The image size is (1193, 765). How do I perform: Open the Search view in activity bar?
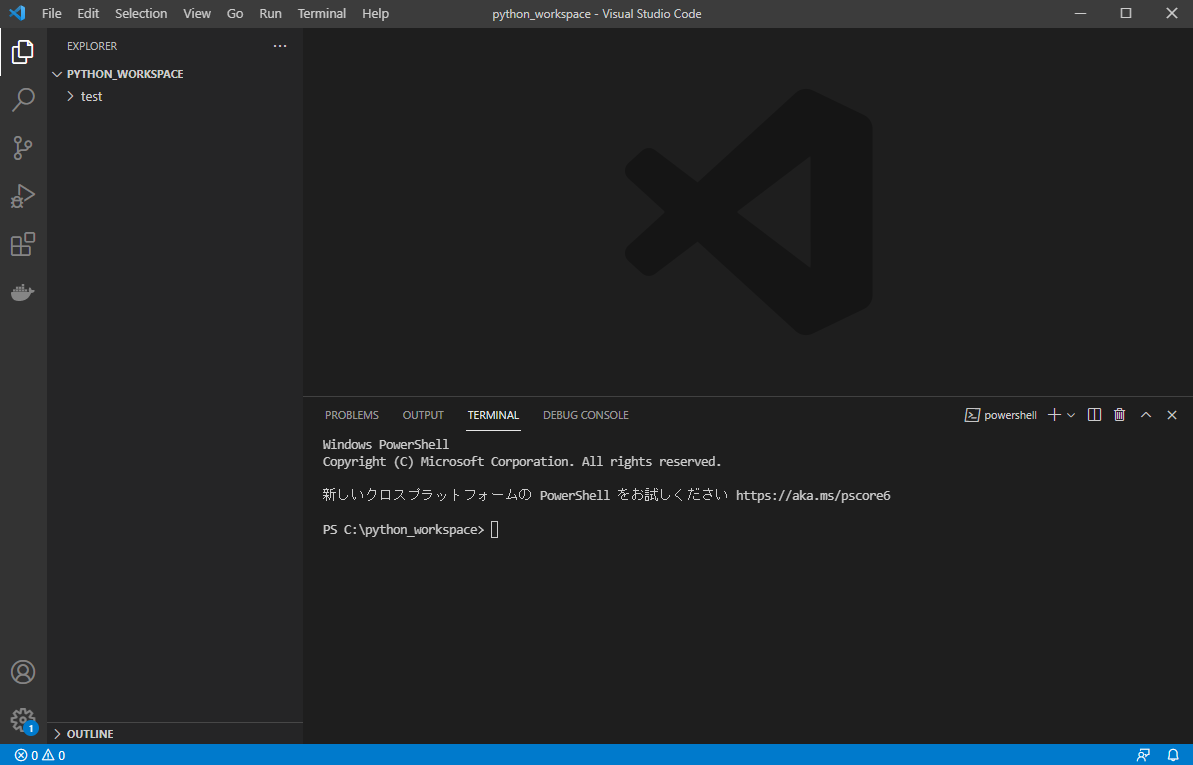pyautogui.click(x=23, y=100)
